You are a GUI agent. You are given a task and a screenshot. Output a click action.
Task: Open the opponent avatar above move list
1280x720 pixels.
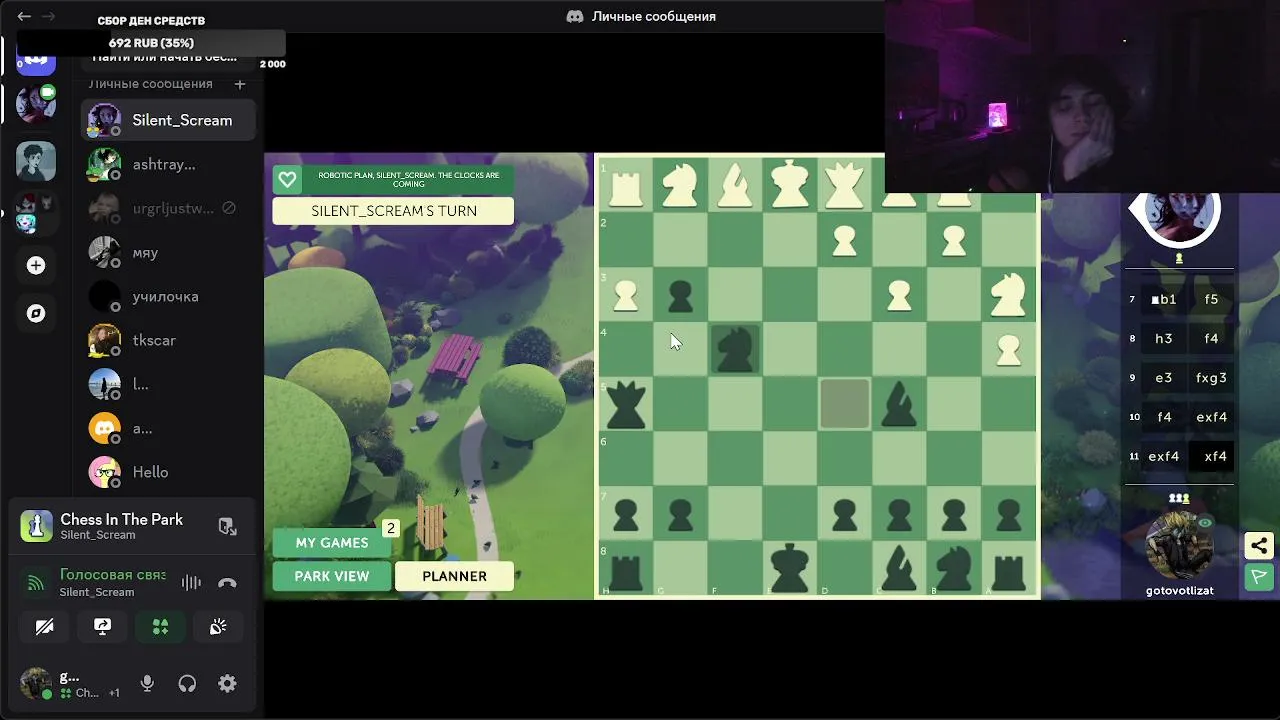tap(1180, 217)
